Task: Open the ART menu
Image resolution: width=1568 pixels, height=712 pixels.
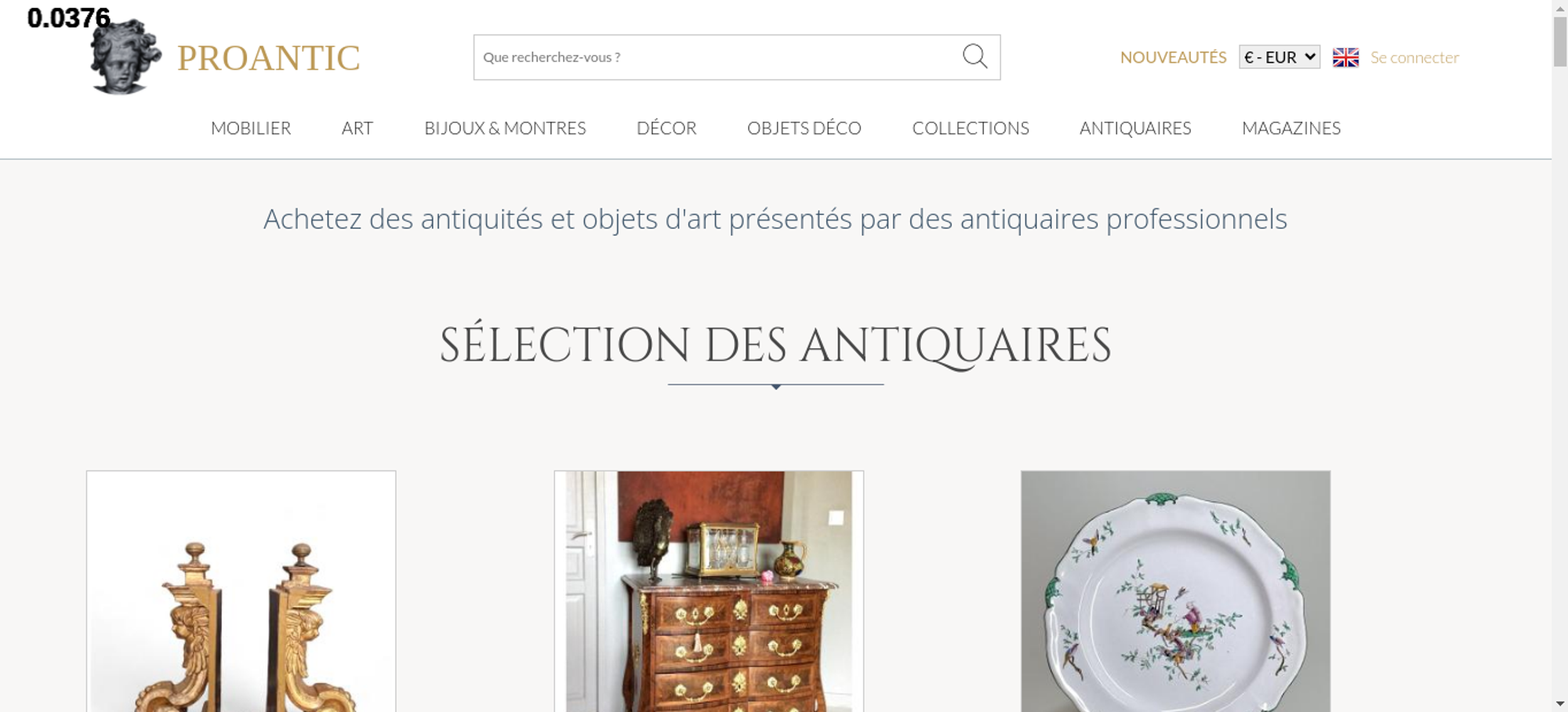Action: click(x=358, y=128)
